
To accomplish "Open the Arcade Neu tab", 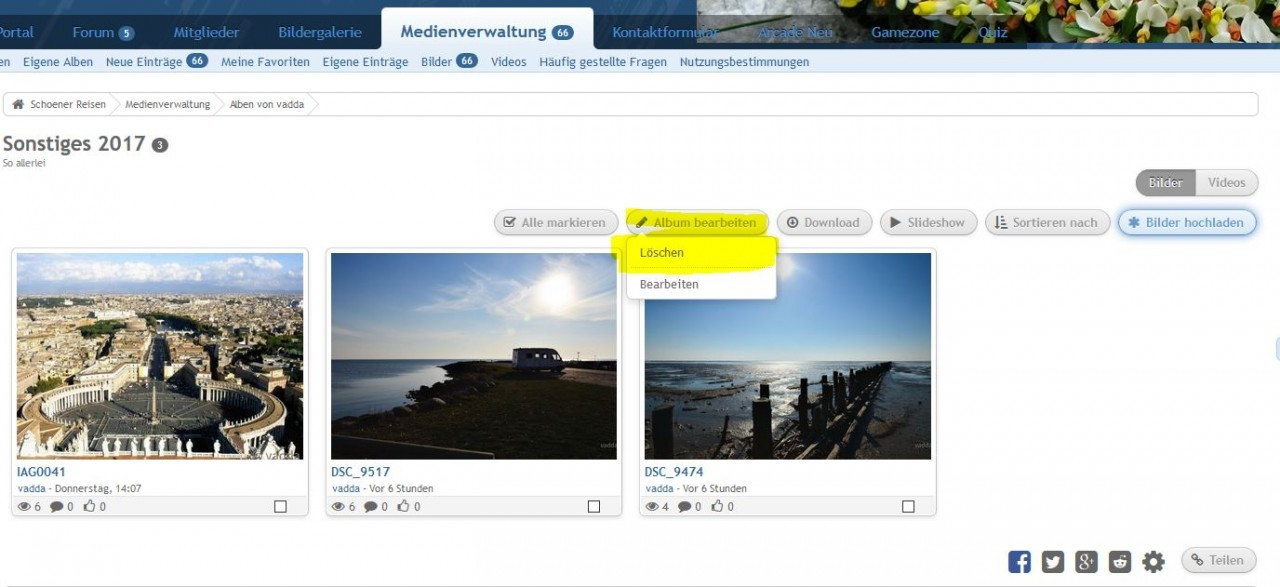I will coord(795,32).
